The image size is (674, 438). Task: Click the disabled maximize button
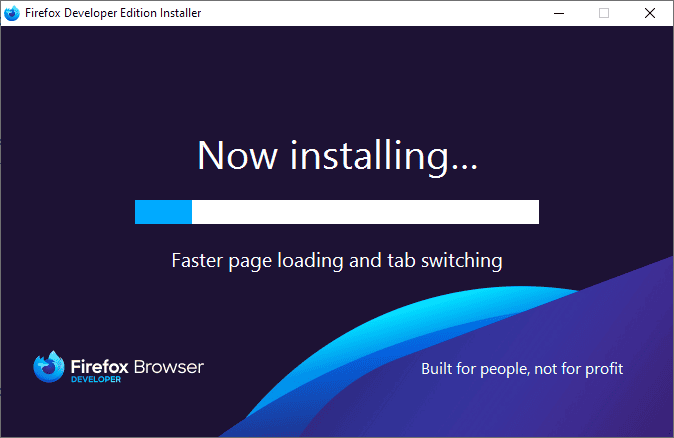[x=604, y=13]
